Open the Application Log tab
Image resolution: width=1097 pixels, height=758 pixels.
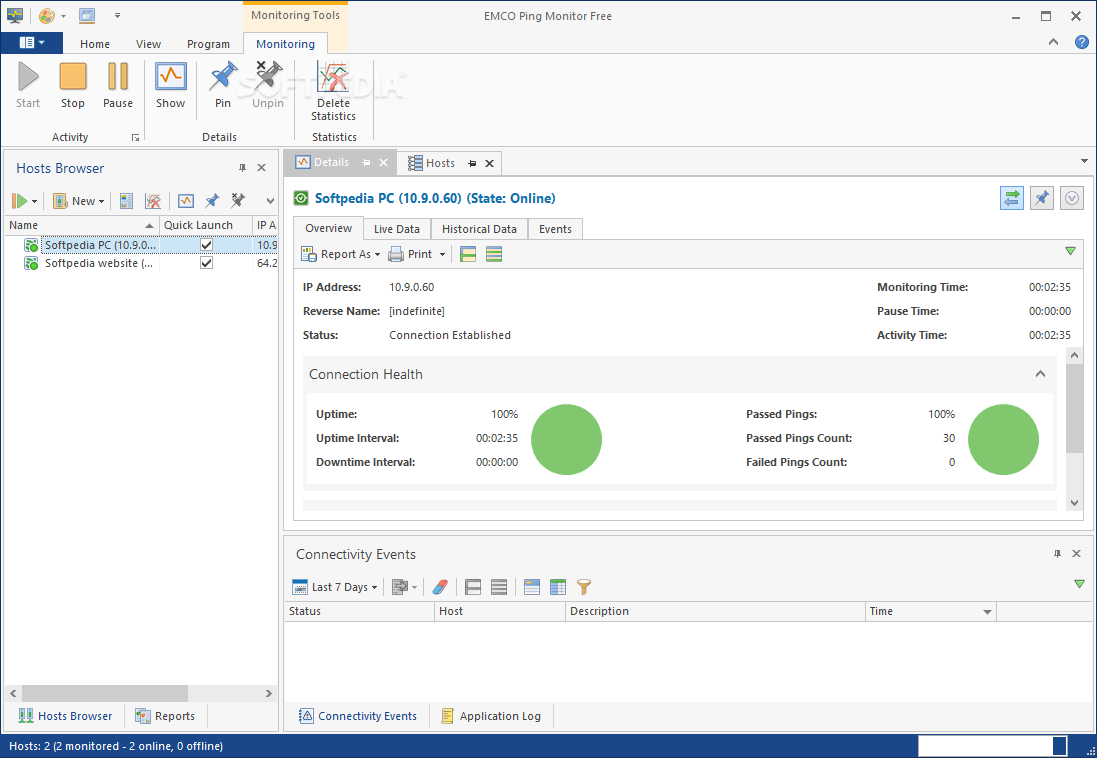pos(491,716)
